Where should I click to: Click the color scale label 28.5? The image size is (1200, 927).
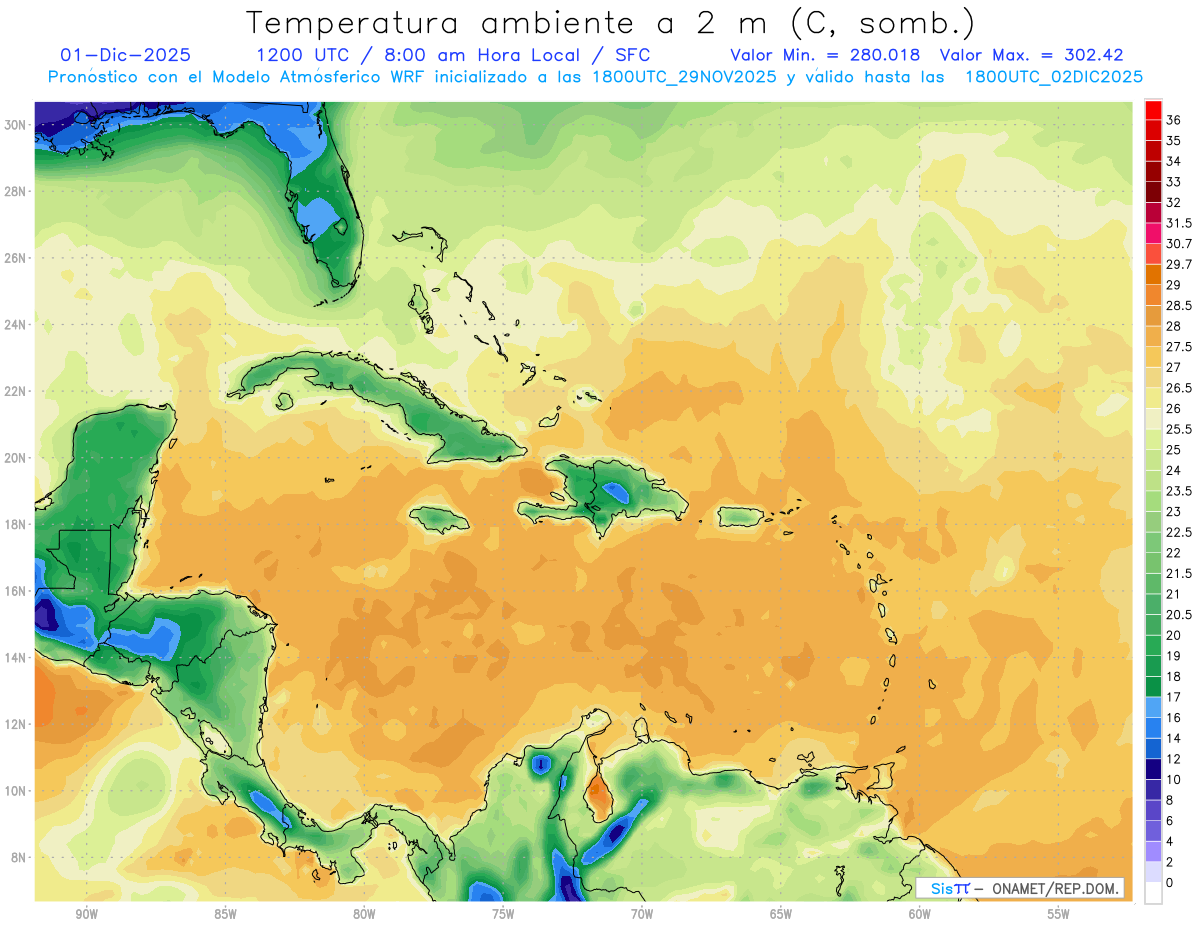1179,306
